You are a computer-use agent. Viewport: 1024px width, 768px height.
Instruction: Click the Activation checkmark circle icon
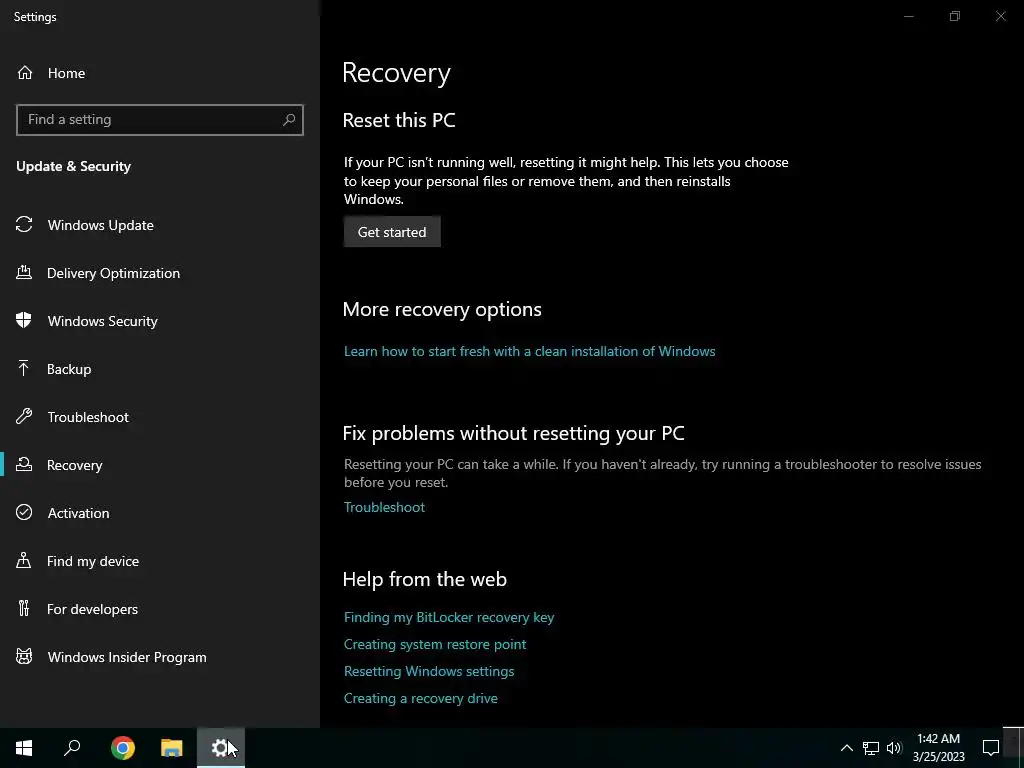(24, 512)
